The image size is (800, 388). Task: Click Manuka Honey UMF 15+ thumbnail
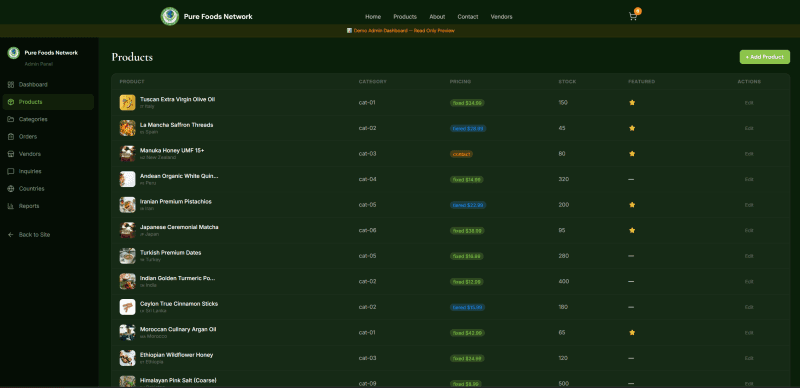click(x=128, y=154)
